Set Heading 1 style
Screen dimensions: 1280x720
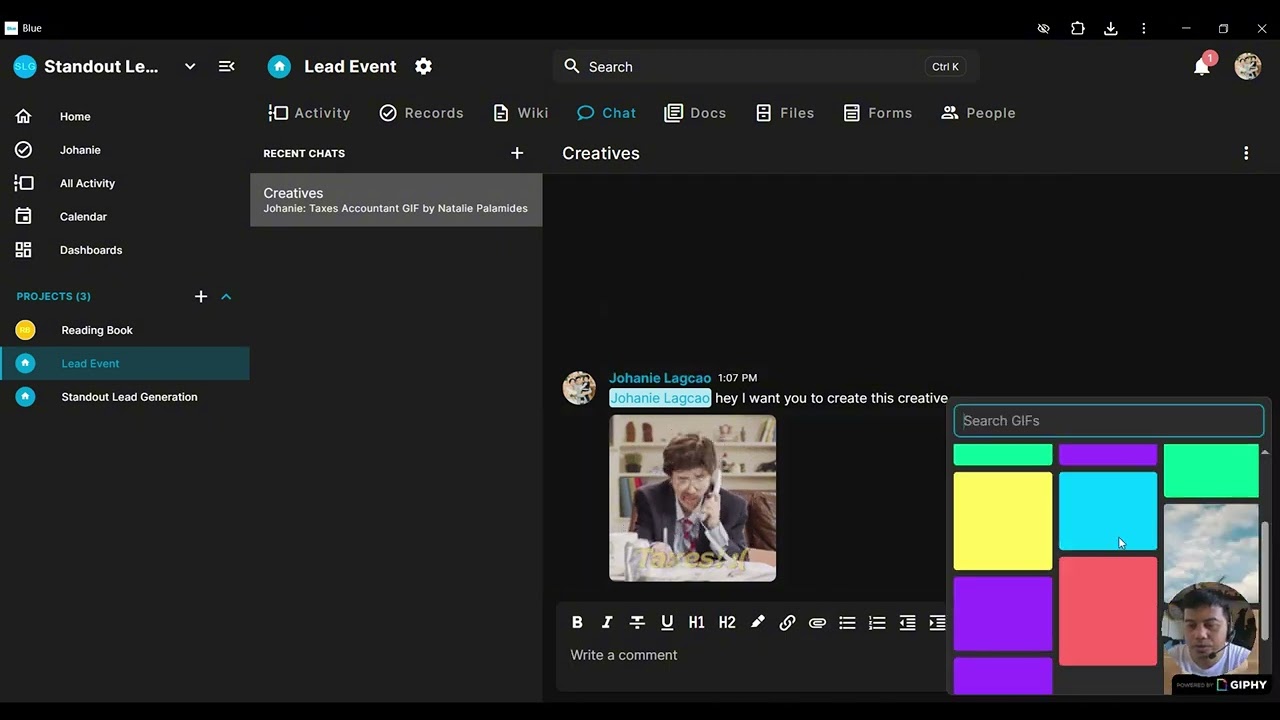pos(697,622)
